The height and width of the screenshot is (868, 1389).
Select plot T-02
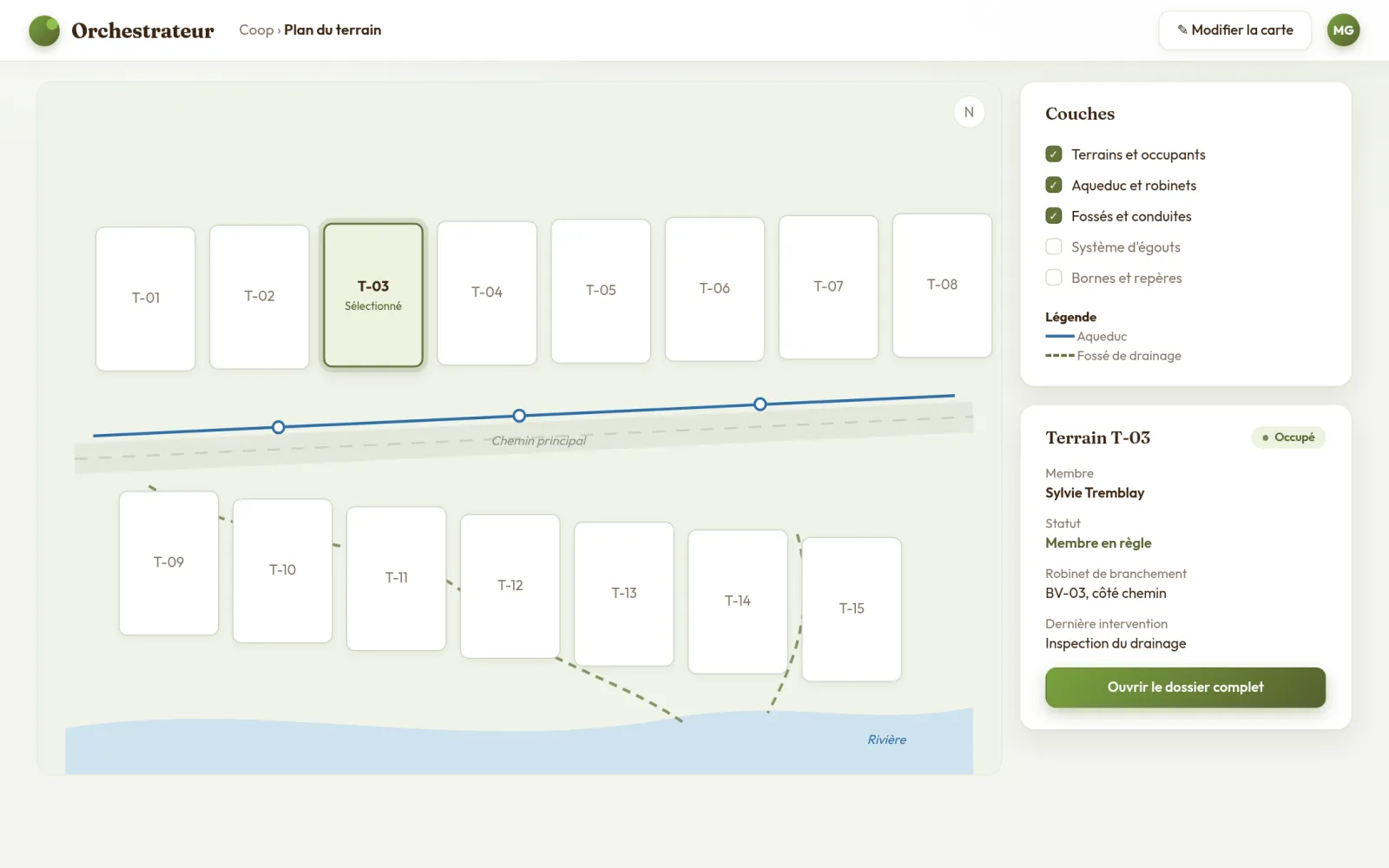[260, 297]
